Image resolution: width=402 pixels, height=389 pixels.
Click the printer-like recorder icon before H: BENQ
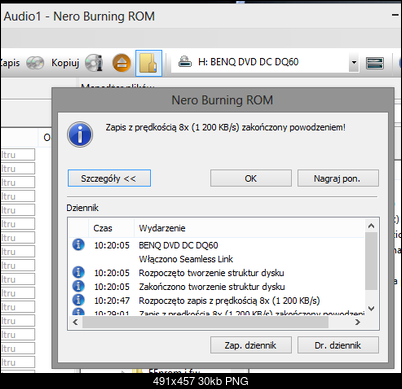click(x=185, y=62)
